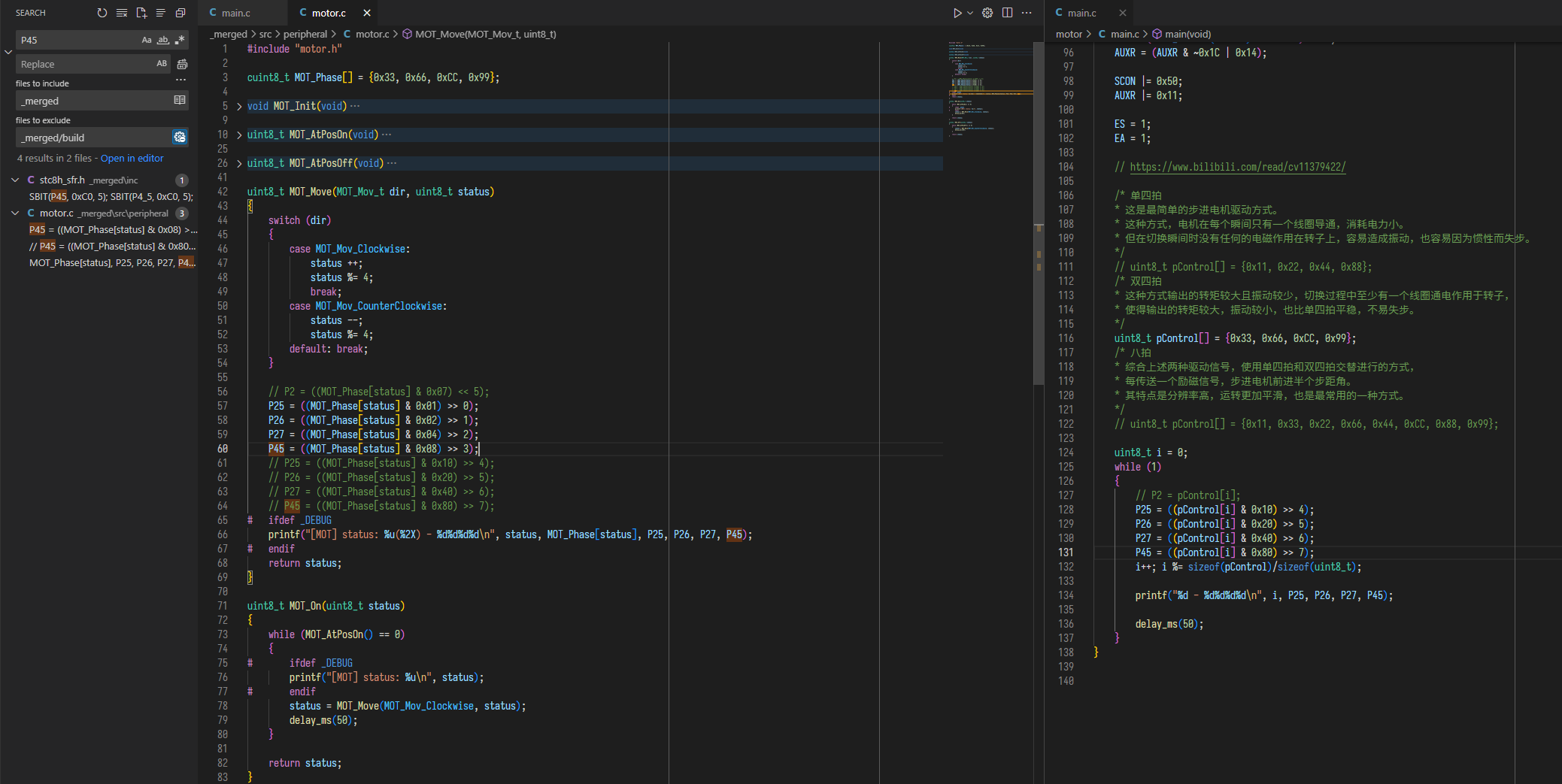Split the editor right icon
The width and height of the screenshot is (1562, 784).
1007,13
